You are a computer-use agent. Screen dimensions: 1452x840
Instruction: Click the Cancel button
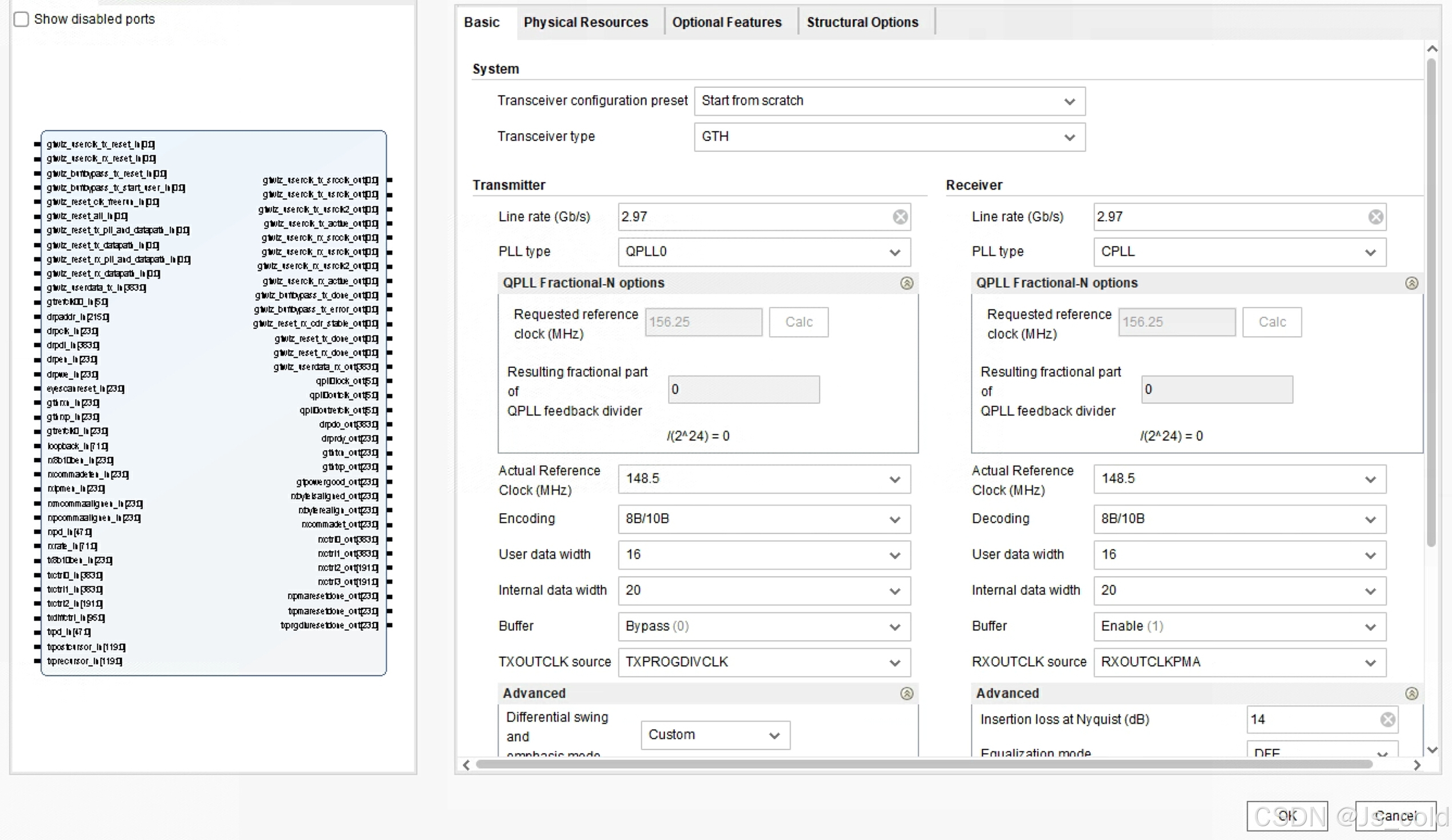(1395, 816)
